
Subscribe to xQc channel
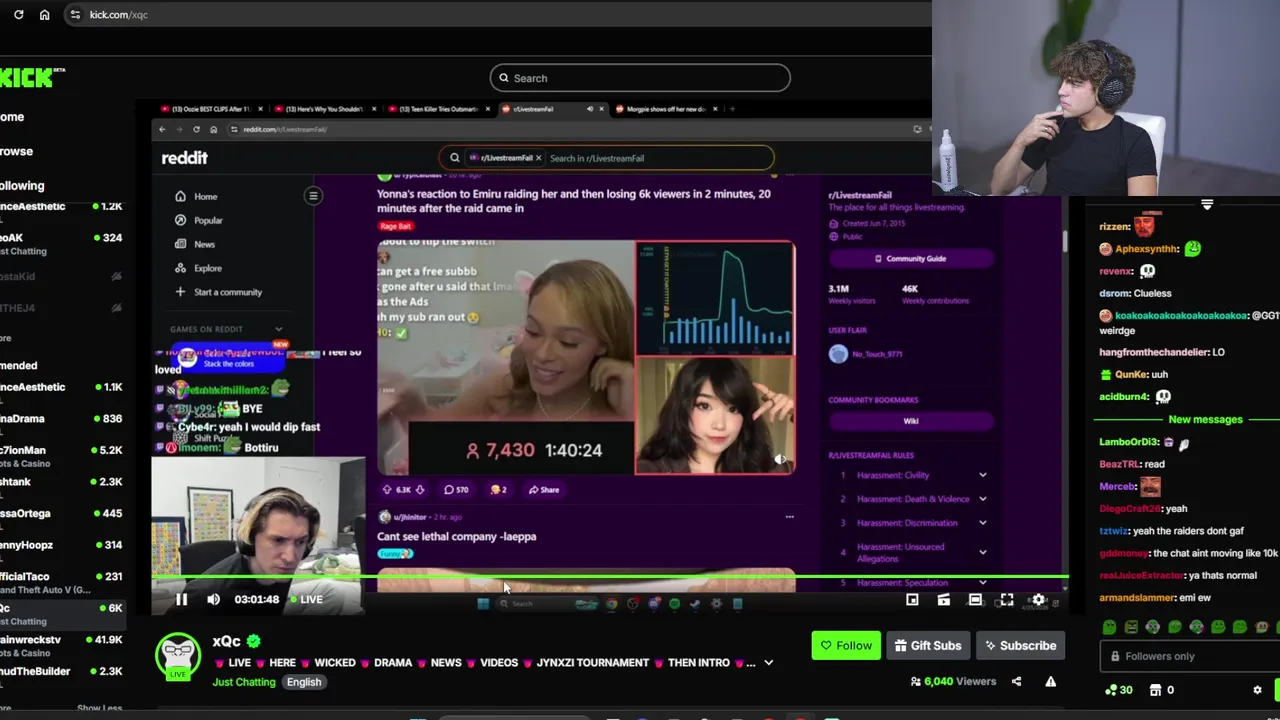pyautogui.click(x=1019, y=646)
